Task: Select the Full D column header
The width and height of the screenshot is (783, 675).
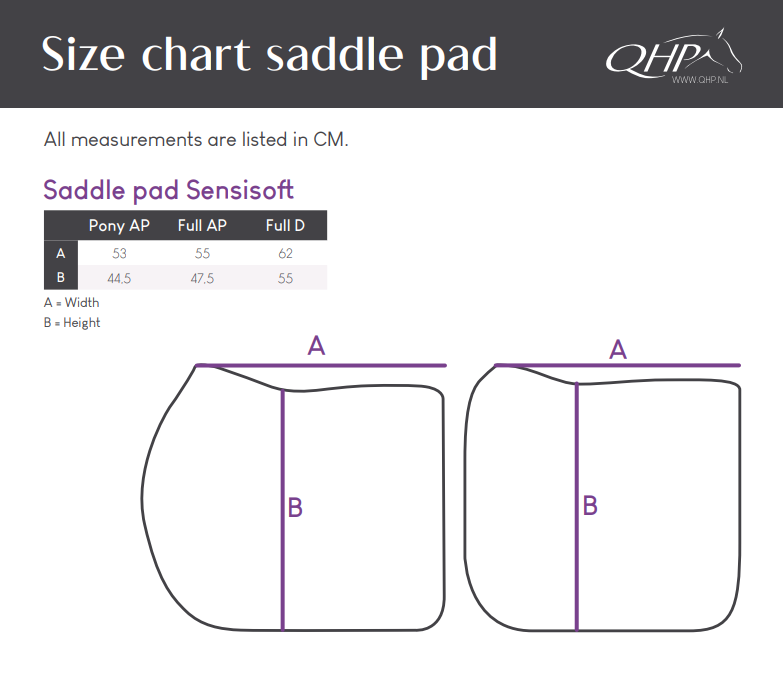Action: 285,225
